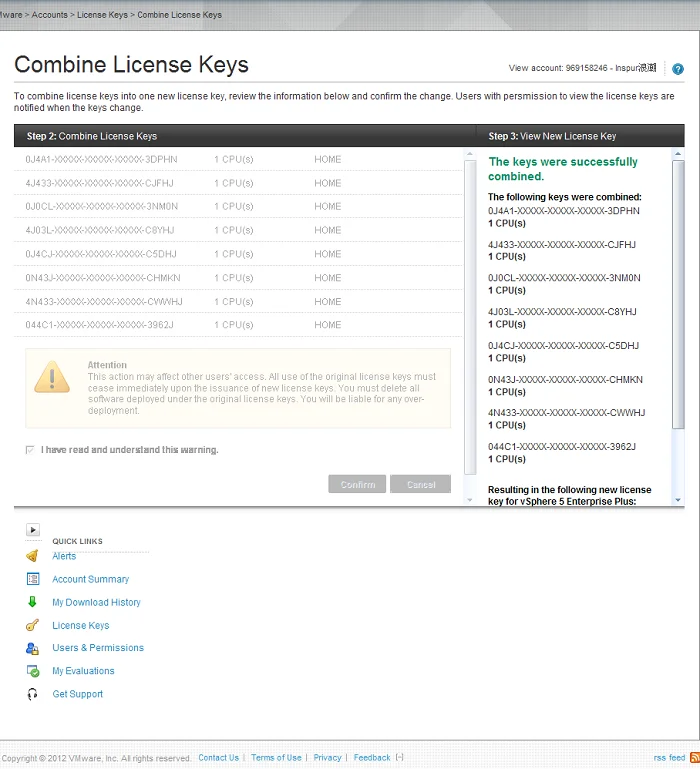Expand the Quick Links arrow button

[33, 530]
